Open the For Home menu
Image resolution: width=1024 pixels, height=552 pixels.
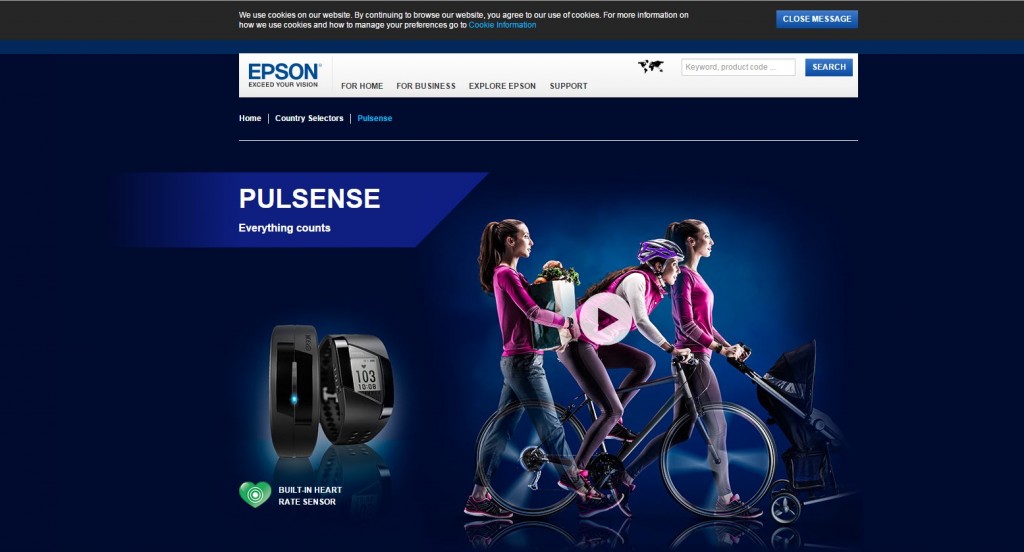pos(362,86)
